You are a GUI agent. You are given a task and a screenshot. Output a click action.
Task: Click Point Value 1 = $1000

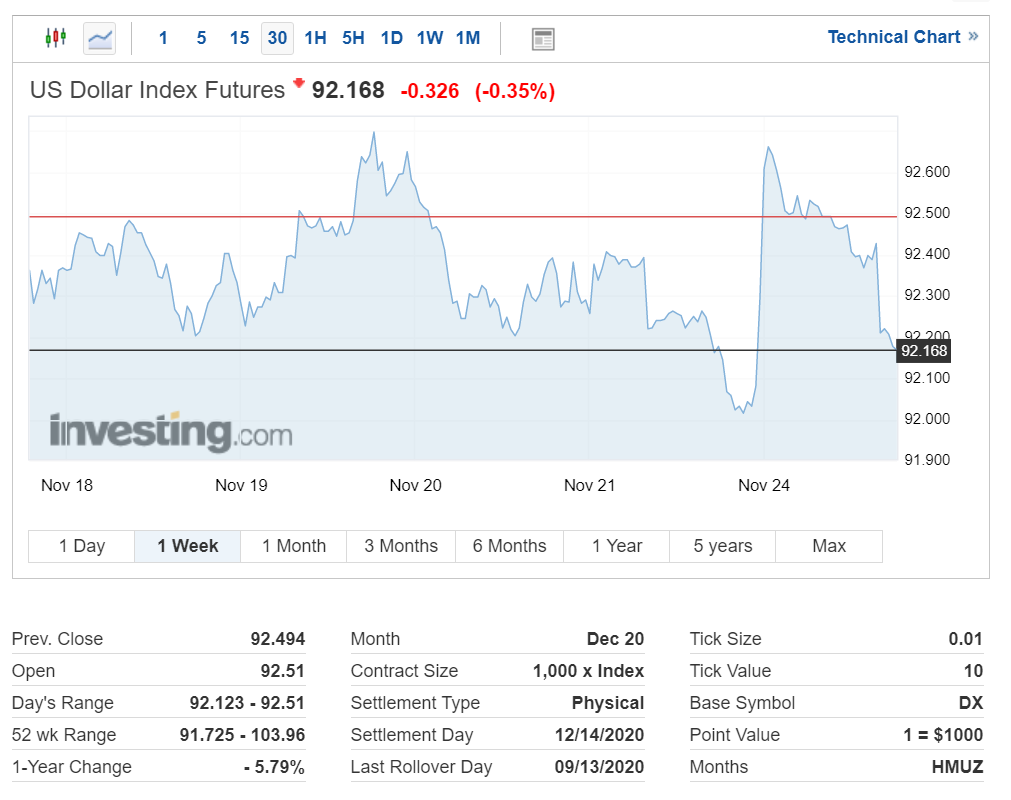(943, 735)
